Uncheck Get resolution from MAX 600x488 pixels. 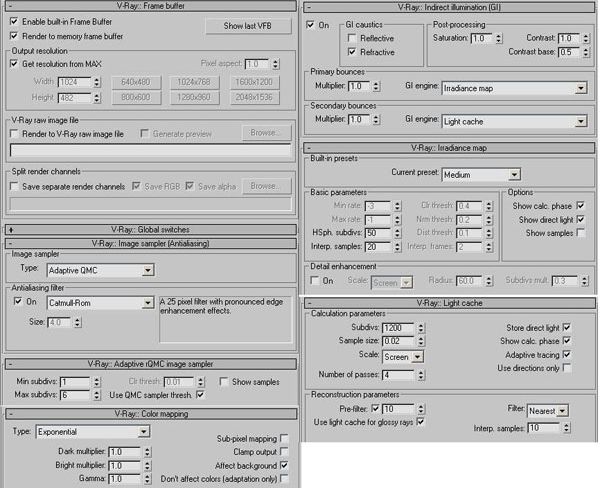coord(14,64)
